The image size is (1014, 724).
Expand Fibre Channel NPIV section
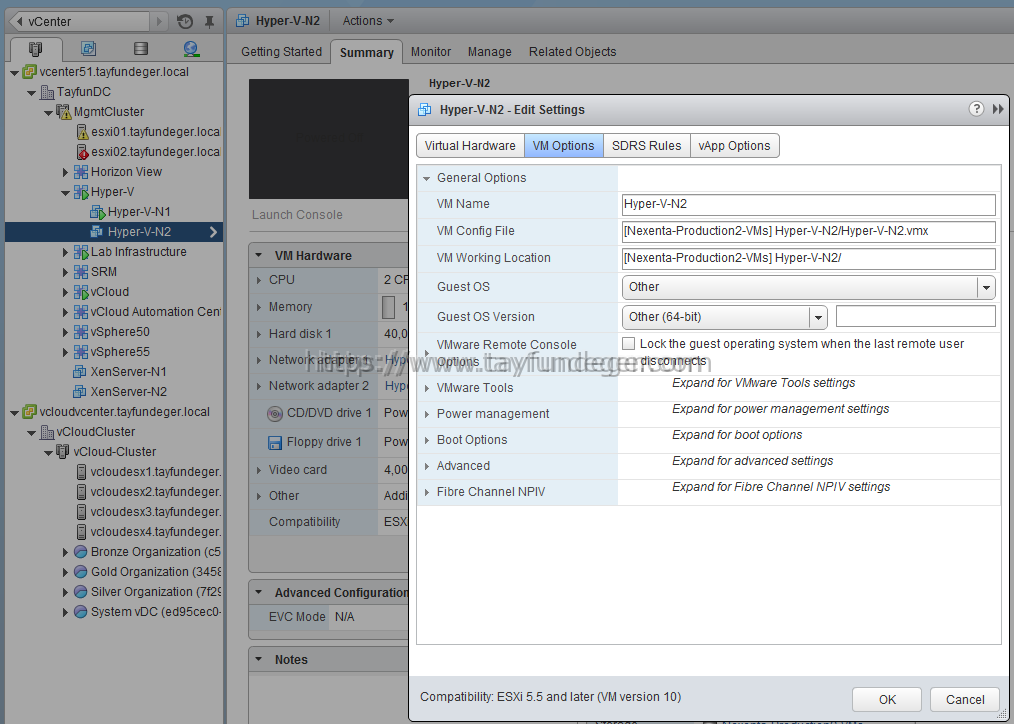427,493
